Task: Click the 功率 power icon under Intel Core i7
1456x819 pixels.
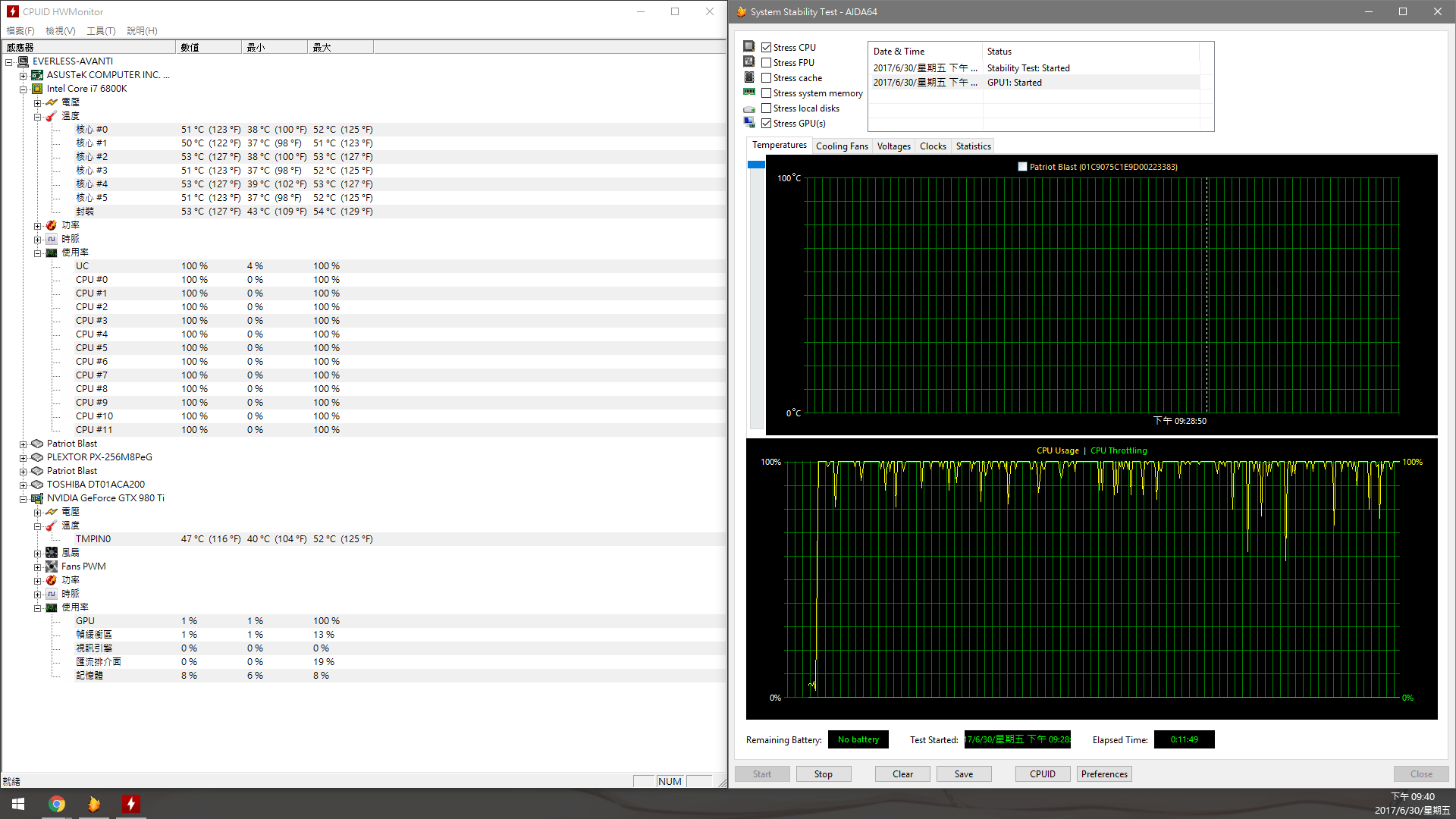Action: (52, 225)
